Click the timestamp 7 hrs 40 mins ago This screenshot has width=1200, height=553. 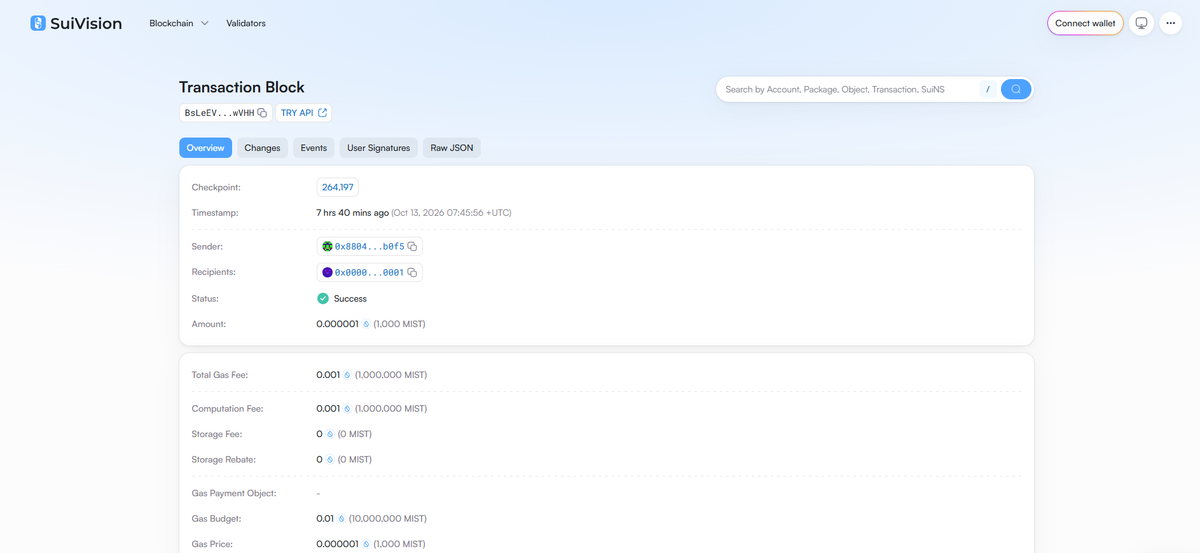point(352,213)
